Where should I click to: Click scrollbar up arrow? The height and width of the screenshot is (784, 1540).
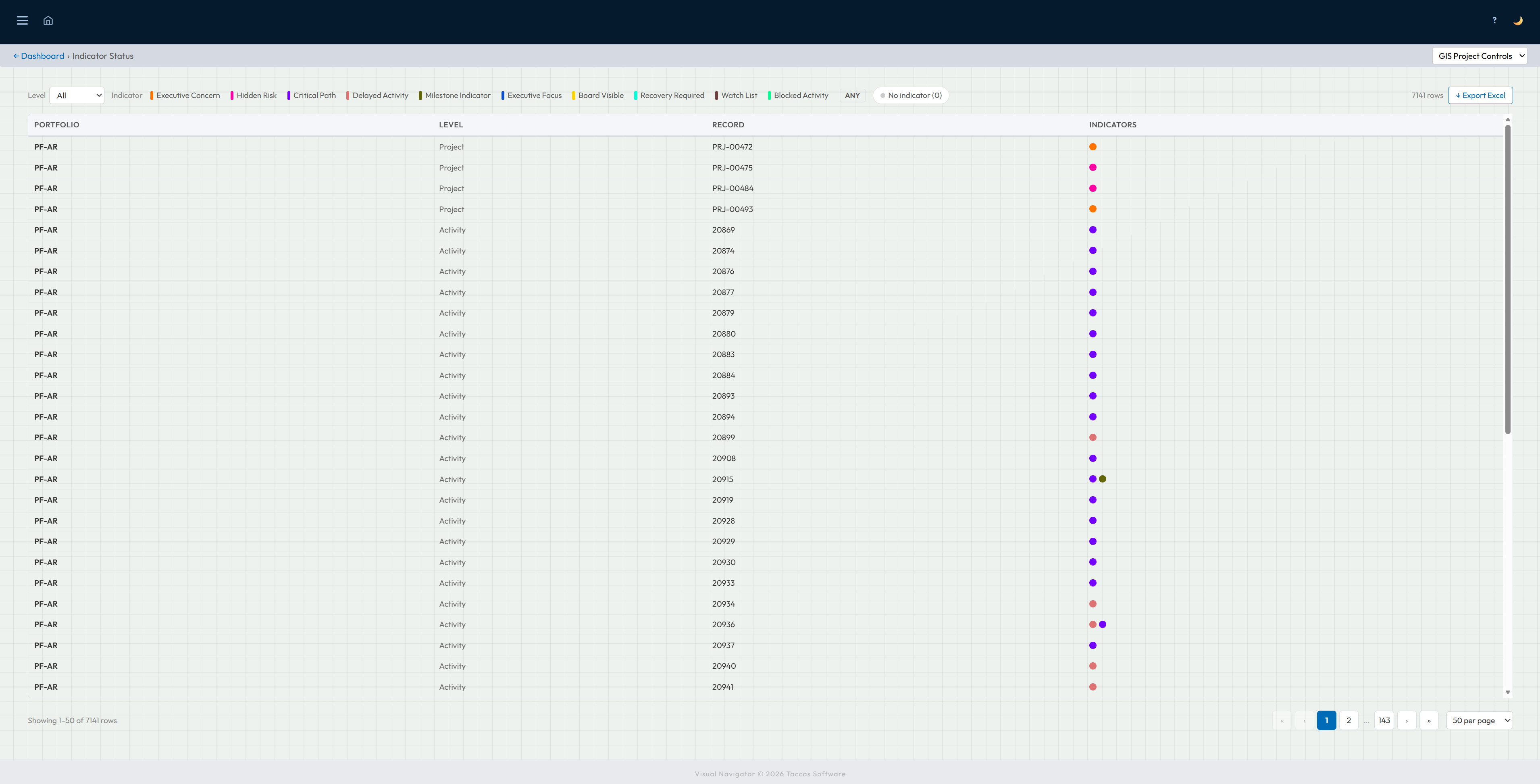(x=1508, y=119)
